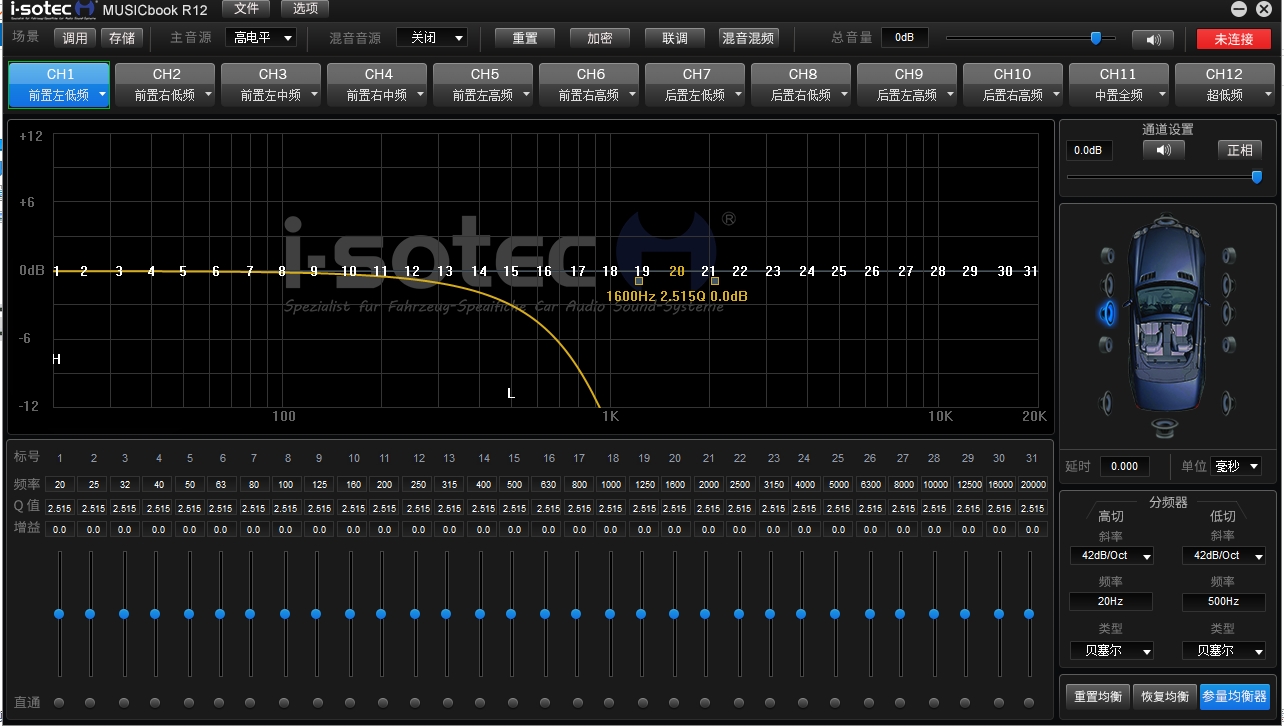
Task: Click the highlighted blue front-left speaker icon
Action: pyautogui.click(x=1107, y=314)
